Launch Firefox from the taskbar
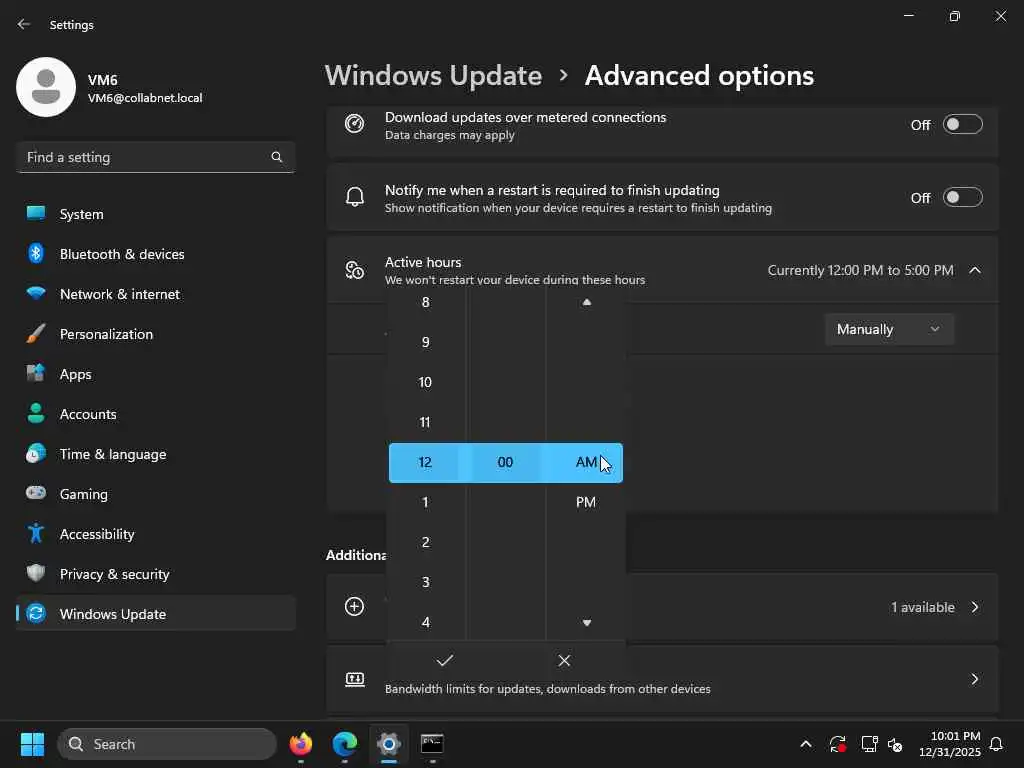The image size is (1024, 768). [x=300, y=744]
